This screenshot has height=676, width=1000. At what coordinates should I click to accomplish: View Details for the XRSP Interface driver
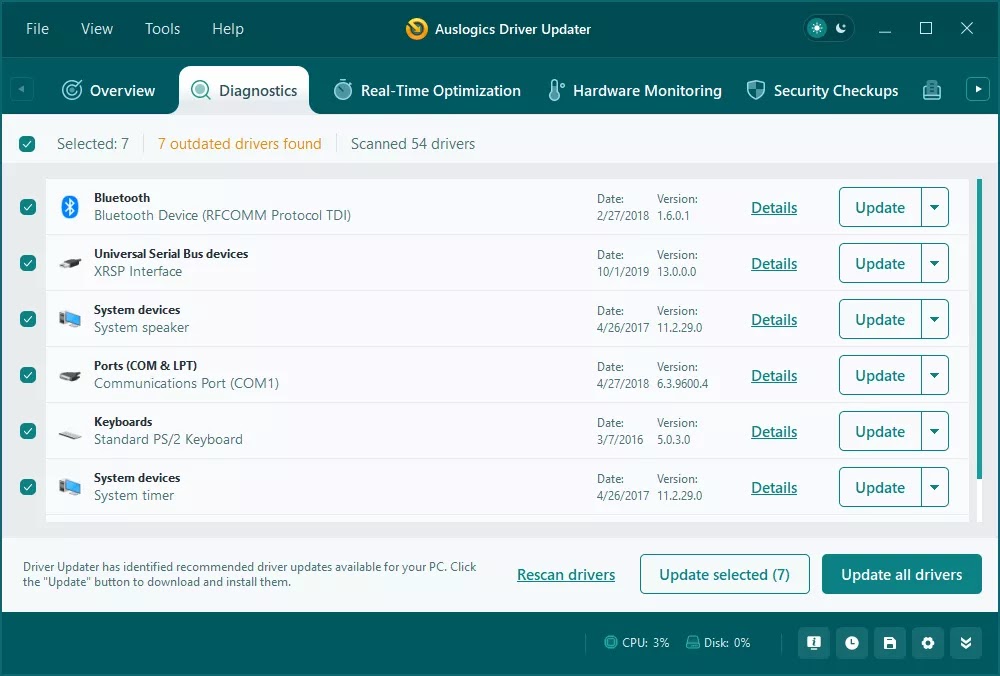773,263
